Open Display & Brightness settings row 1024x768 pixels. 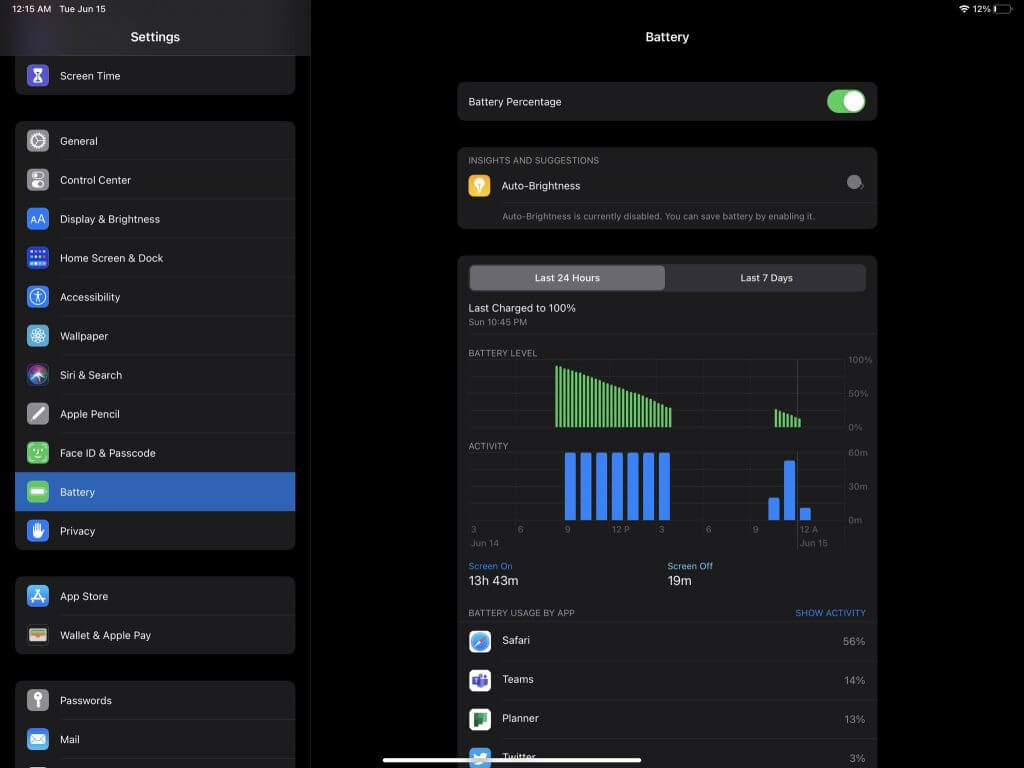155,219
